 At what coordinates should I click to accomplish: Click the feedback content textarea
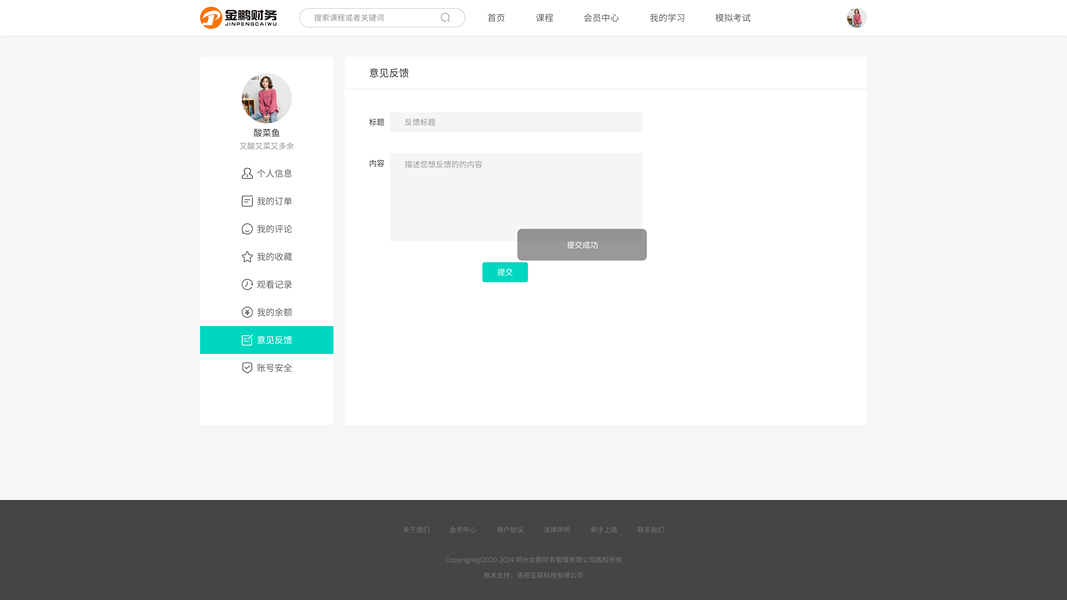(x=516, y=197)
